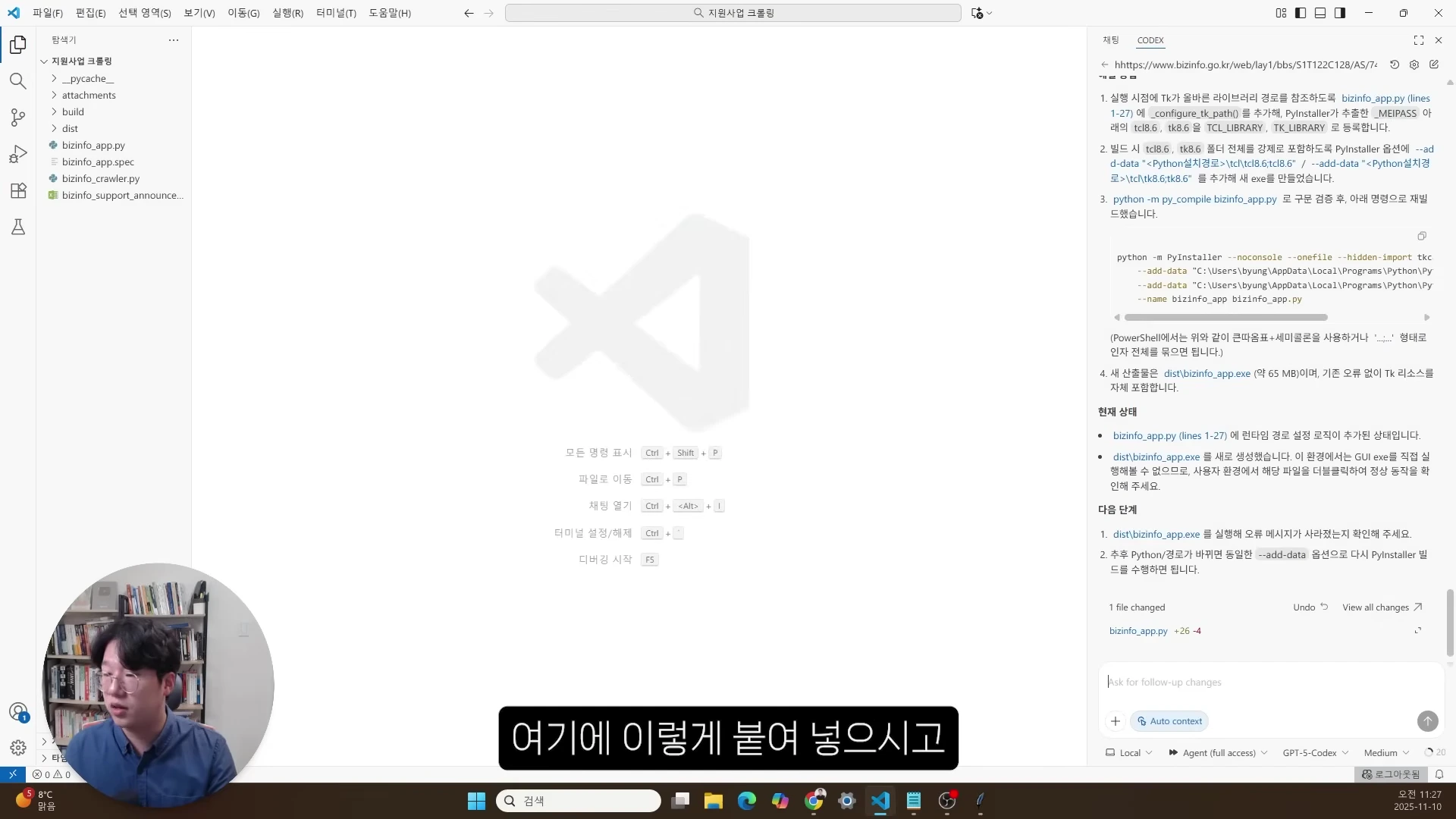Screen dimensions: 1456x819
Task: Maximize the Codex panel
Action: [1418, 40]
